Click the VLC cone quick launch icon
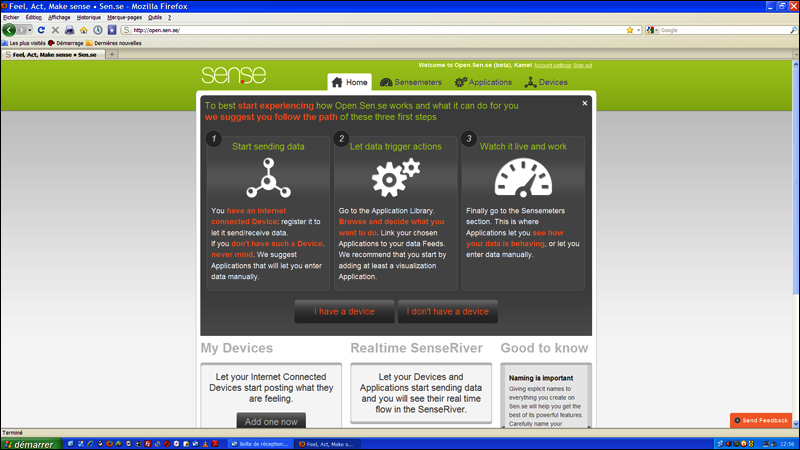 (x=206, y=444)
